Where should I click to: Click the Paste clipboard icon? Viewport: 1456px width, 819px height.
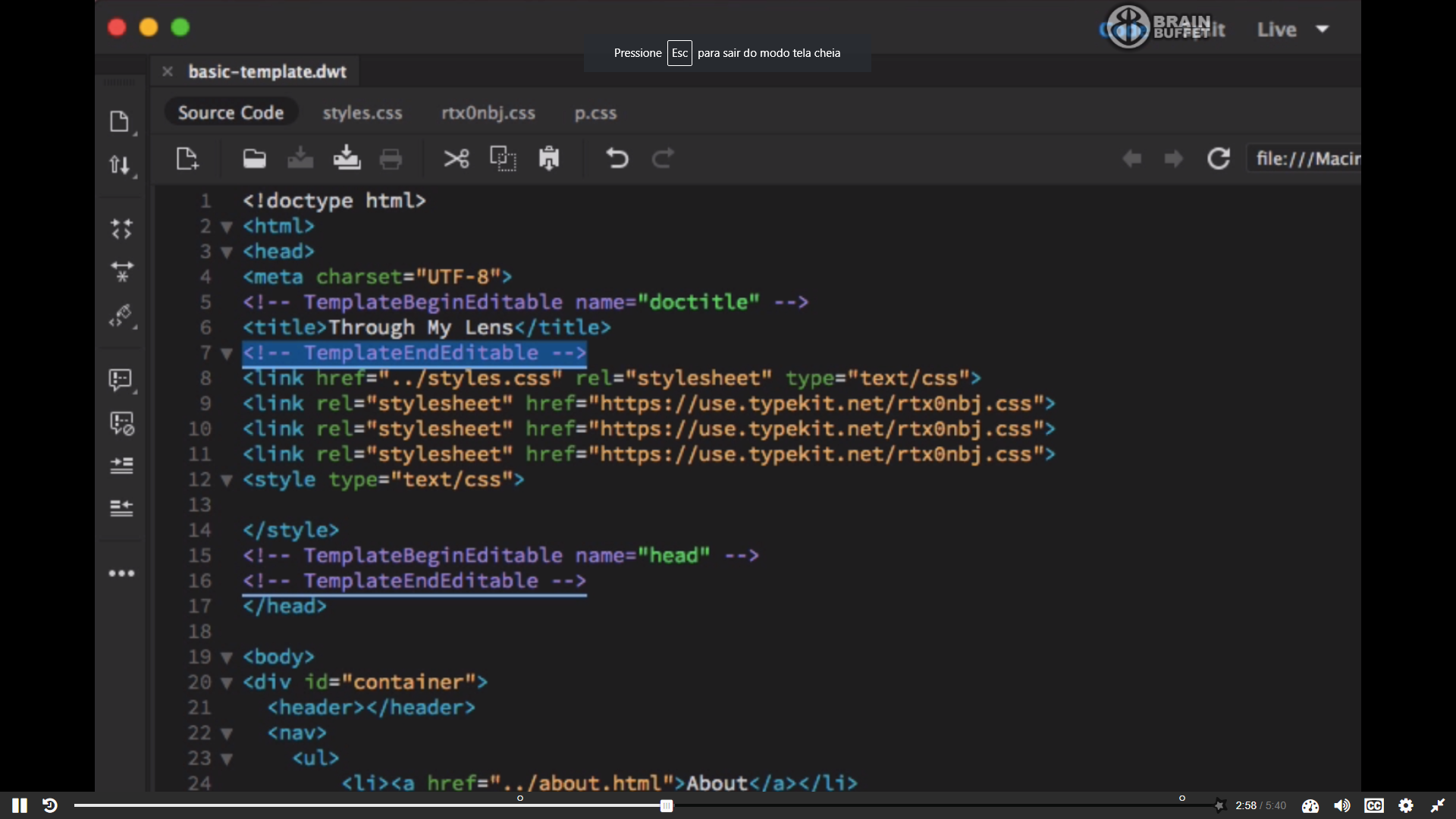pos(548,158)
